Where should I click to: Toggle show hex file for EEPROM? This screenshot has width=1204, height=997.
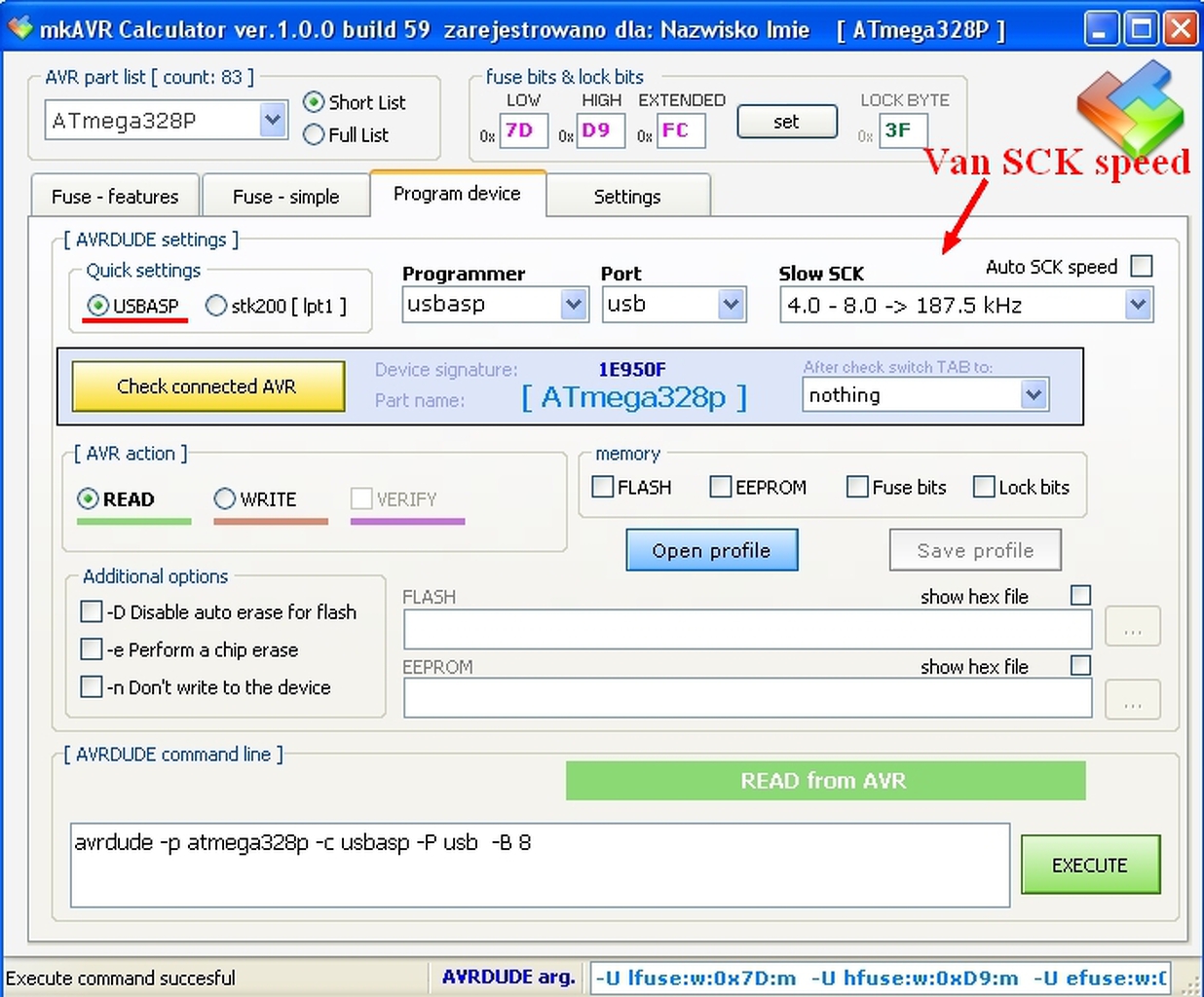[1080, 665]
